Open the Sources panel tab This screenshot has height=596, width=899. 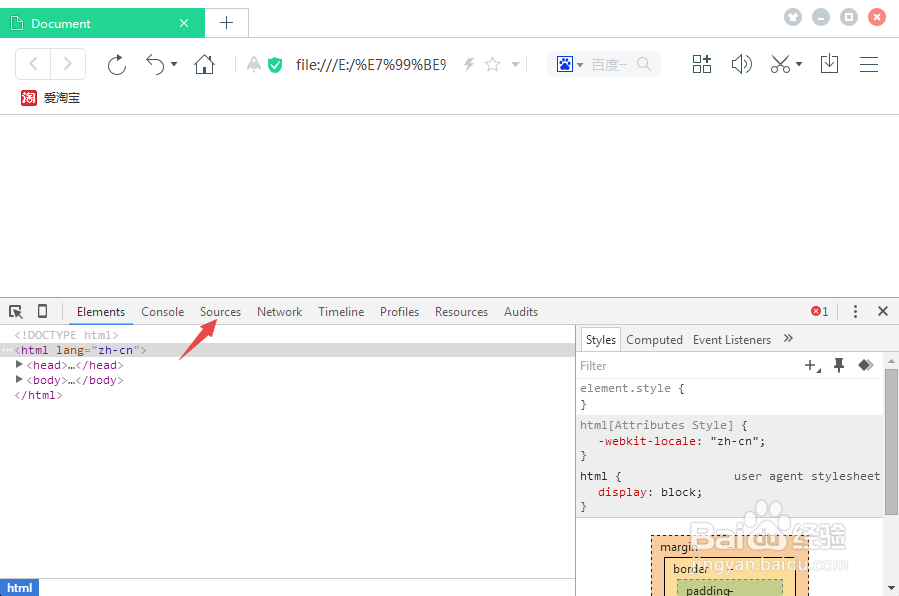coord(220,312)
